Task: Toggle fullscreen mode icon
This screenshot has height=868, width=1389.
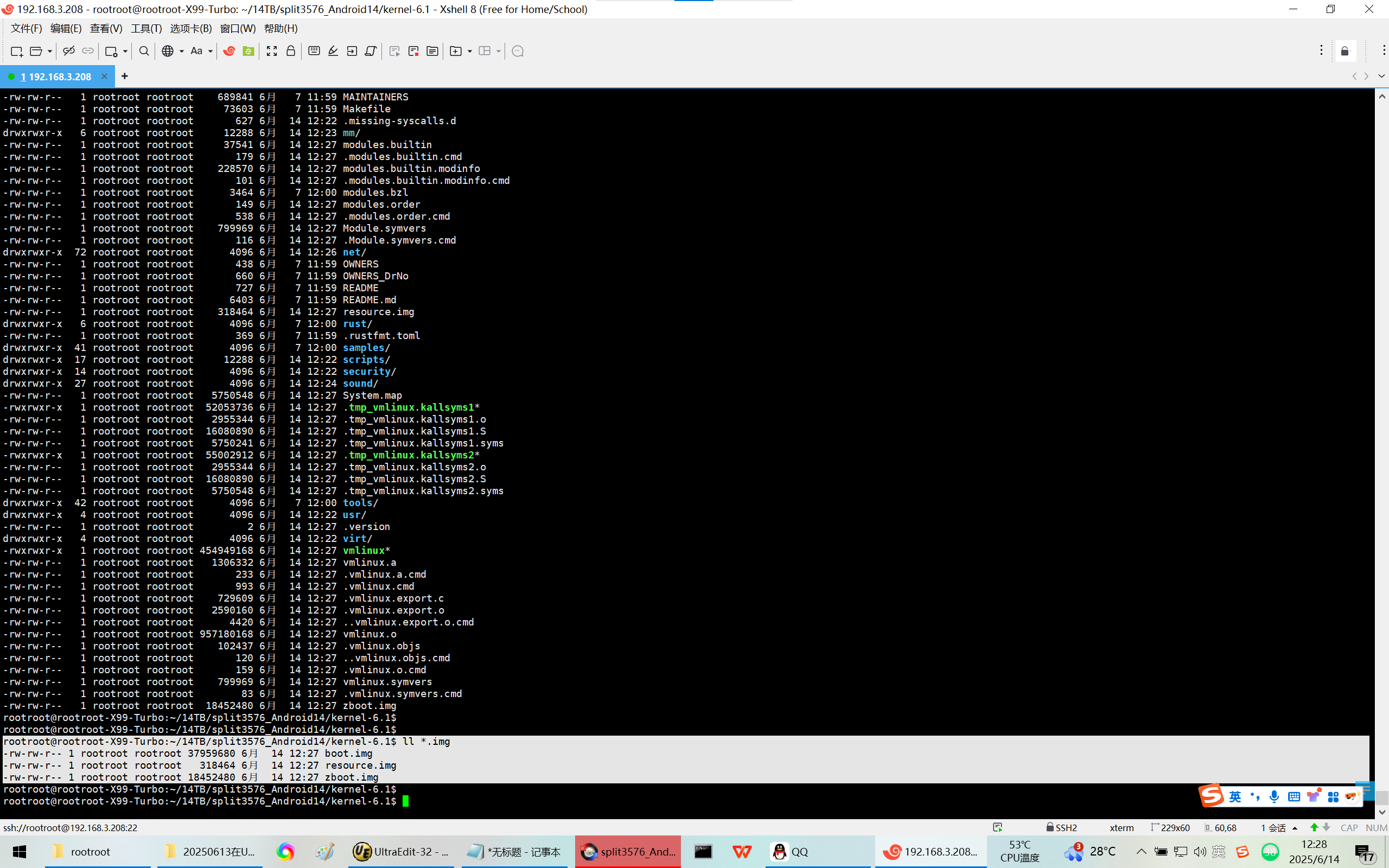Action: [x=272, y=51]
